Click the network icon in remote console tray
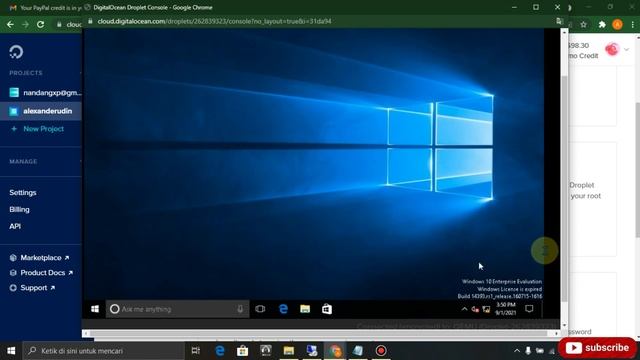The height and width of the screenshot is (360, 640). 486,309
